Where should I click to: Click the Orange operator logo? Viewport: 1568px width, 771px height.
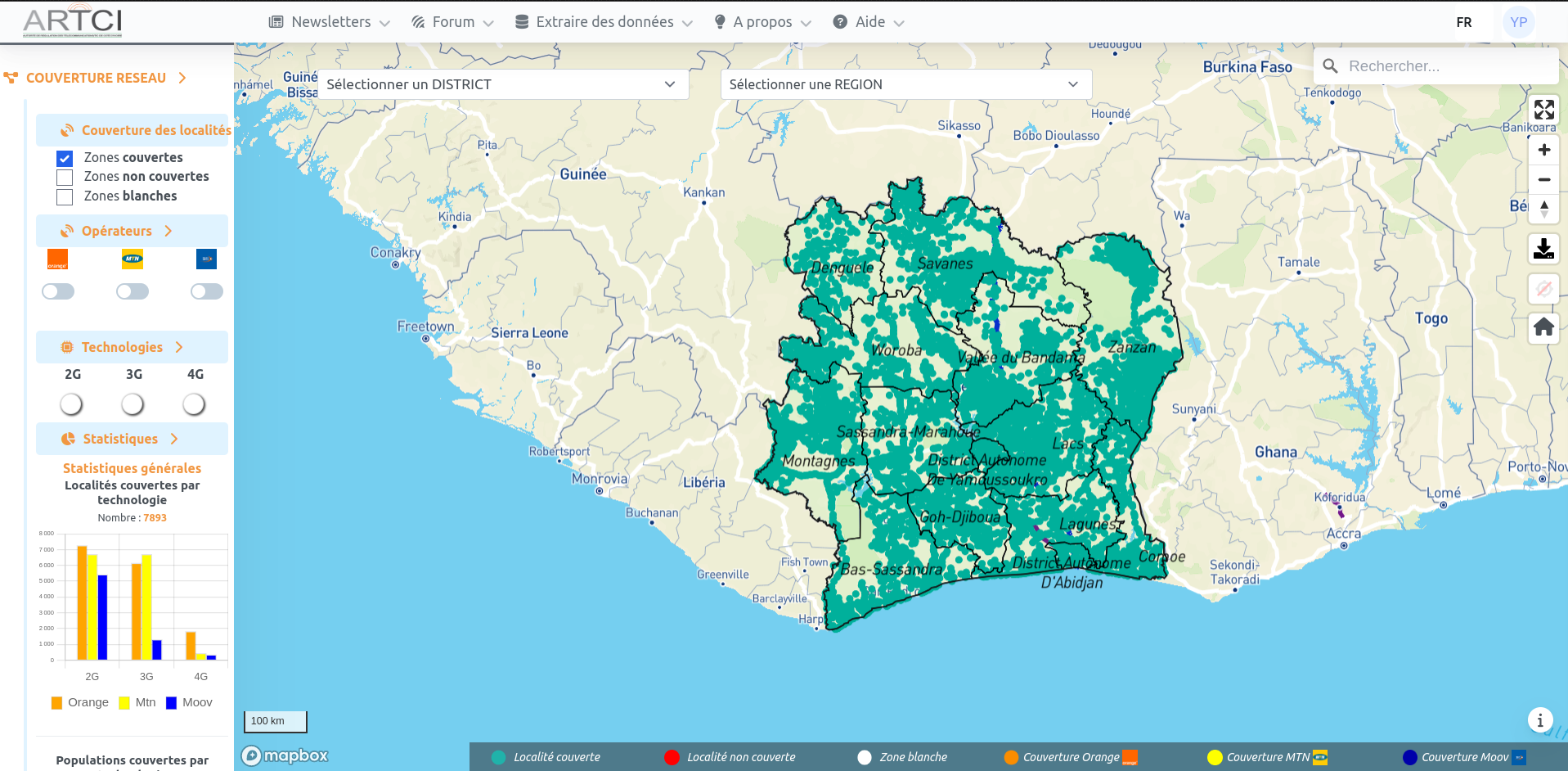[x=57, y=259]
